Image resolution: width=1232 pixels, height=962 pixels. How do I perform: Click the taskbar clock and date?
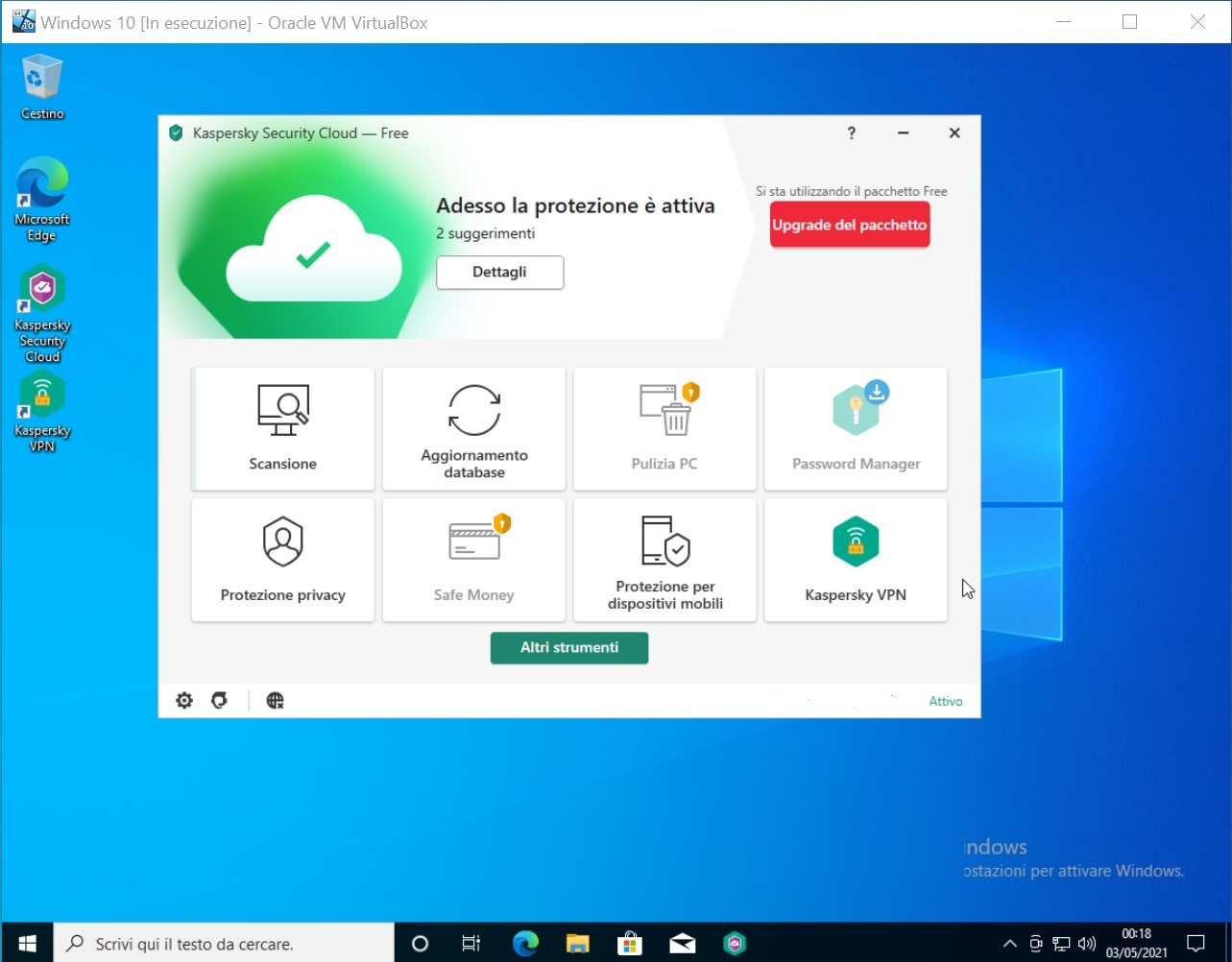coord(1136,943)
